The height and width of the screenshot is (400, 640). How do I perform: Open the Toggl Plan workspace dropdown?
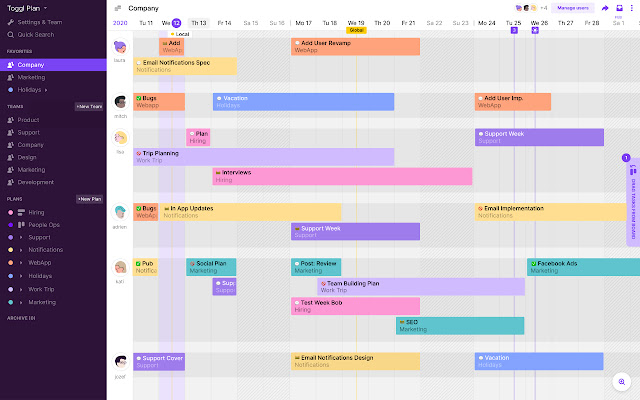pyautogui.click(x=27, y=8)
